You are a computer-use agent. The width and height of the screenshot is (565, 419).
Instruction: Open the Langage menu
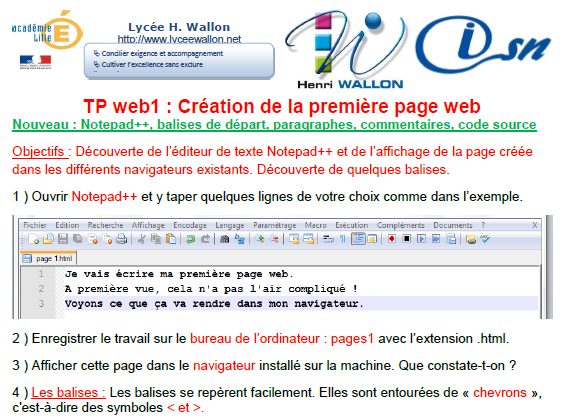[x=230, y=225]
